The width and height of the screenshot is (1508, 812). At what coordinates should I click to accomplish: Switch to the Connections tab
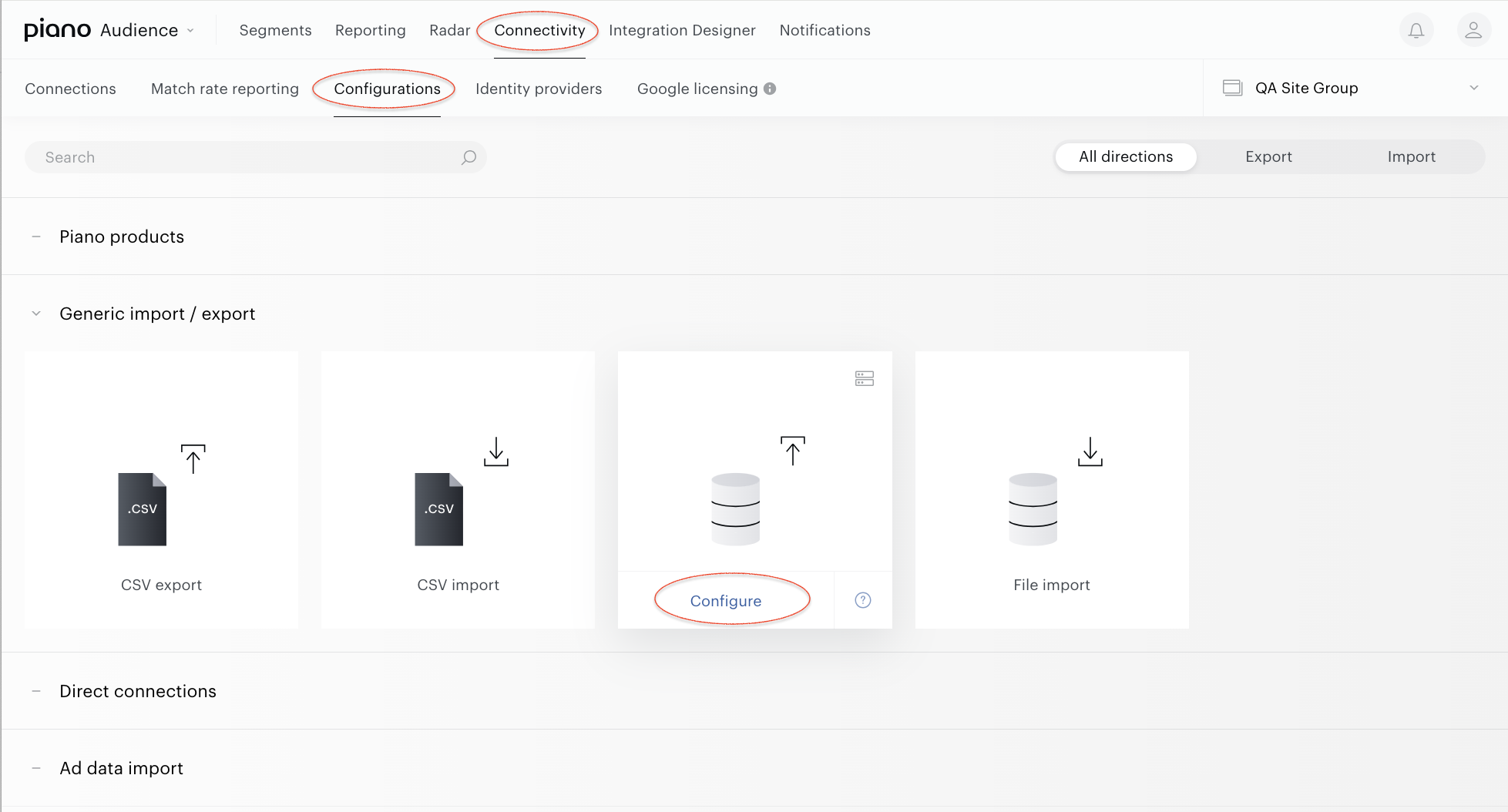(70, 89)
